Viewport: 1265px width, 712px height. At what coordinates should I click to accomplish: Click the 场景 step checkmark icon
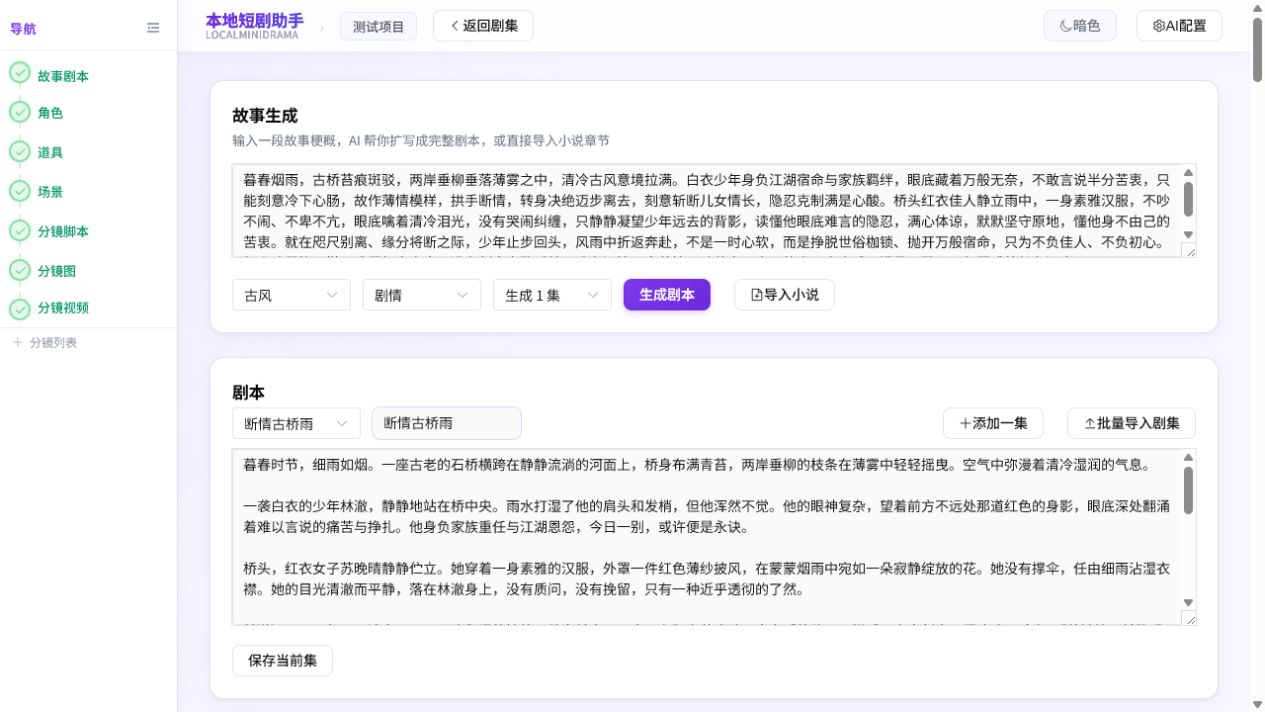(20, 190)
